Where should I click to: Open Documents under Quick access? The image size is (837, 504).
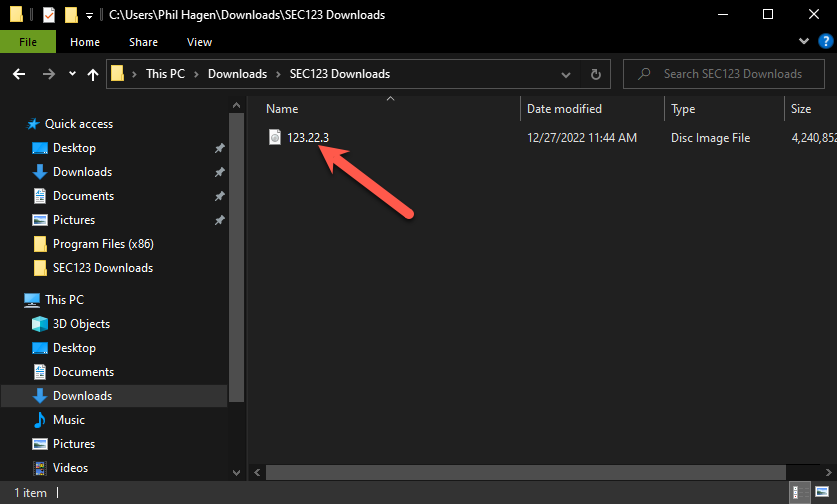pyautogui.click(x=83, y=196)
